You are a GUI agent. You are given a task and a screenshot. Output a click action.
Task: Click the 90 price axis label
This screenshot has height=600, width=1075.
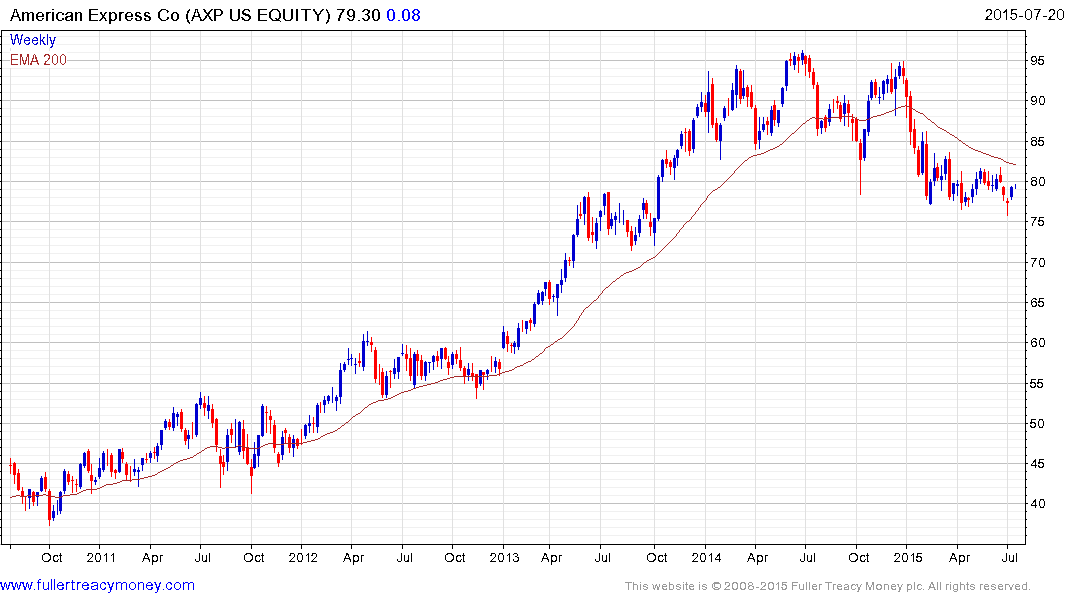[1037, 101]
